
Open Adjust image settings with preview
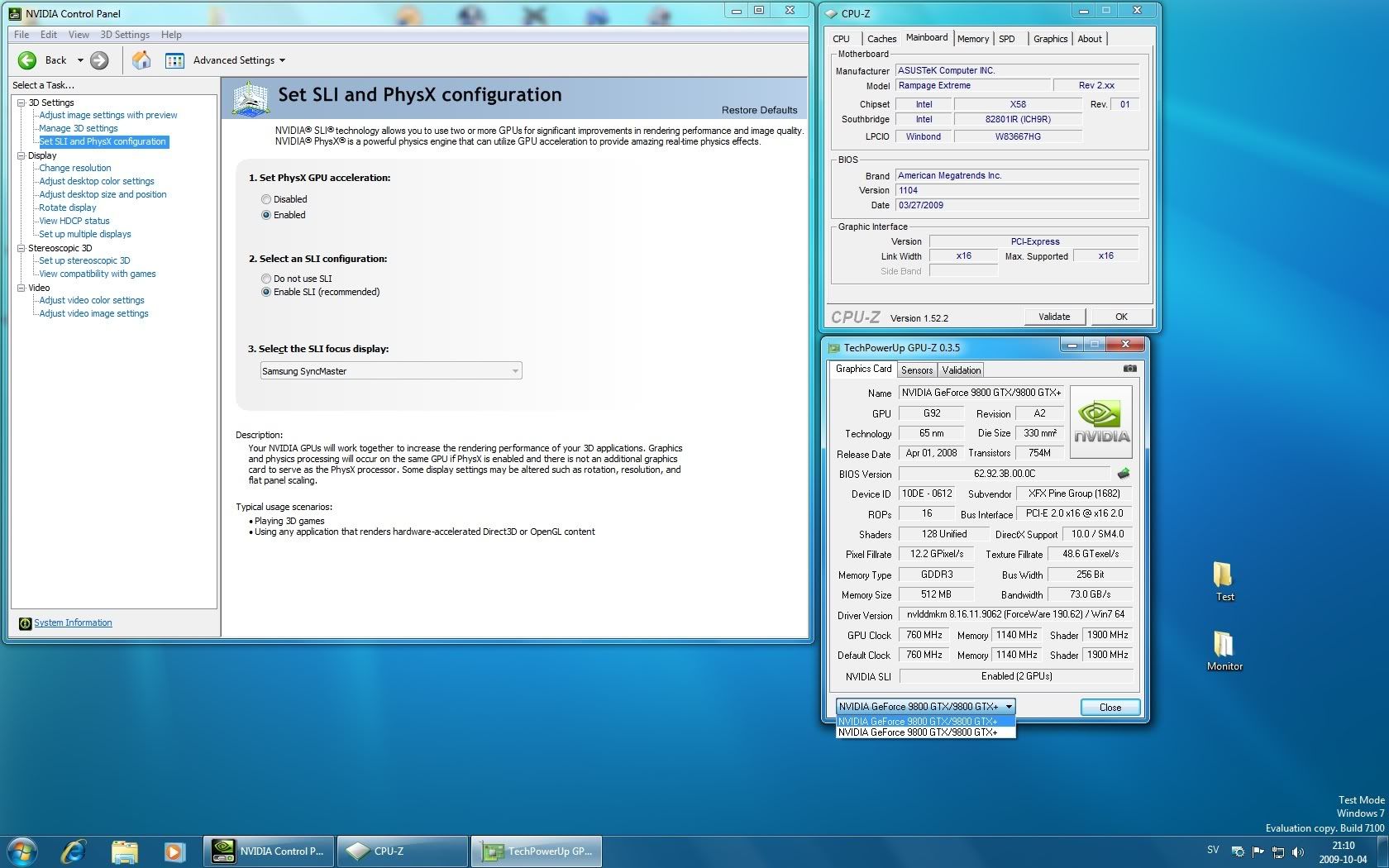(108, 116)
